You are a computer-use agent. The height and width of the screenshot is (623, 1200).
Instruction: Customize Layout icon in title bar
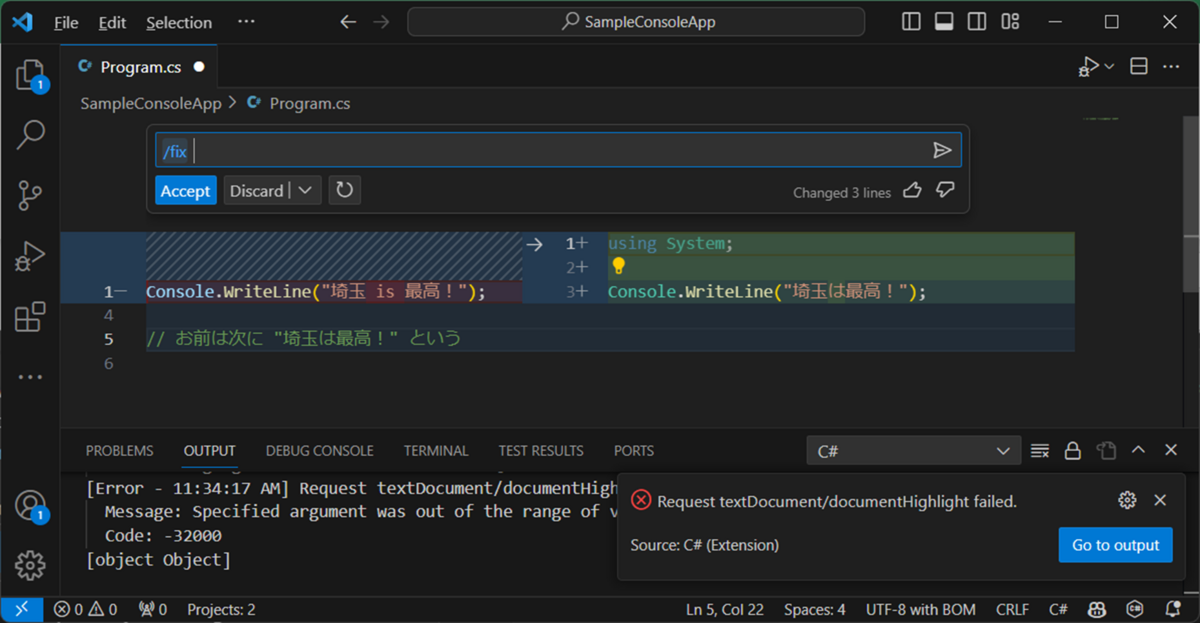[1010, 22]
